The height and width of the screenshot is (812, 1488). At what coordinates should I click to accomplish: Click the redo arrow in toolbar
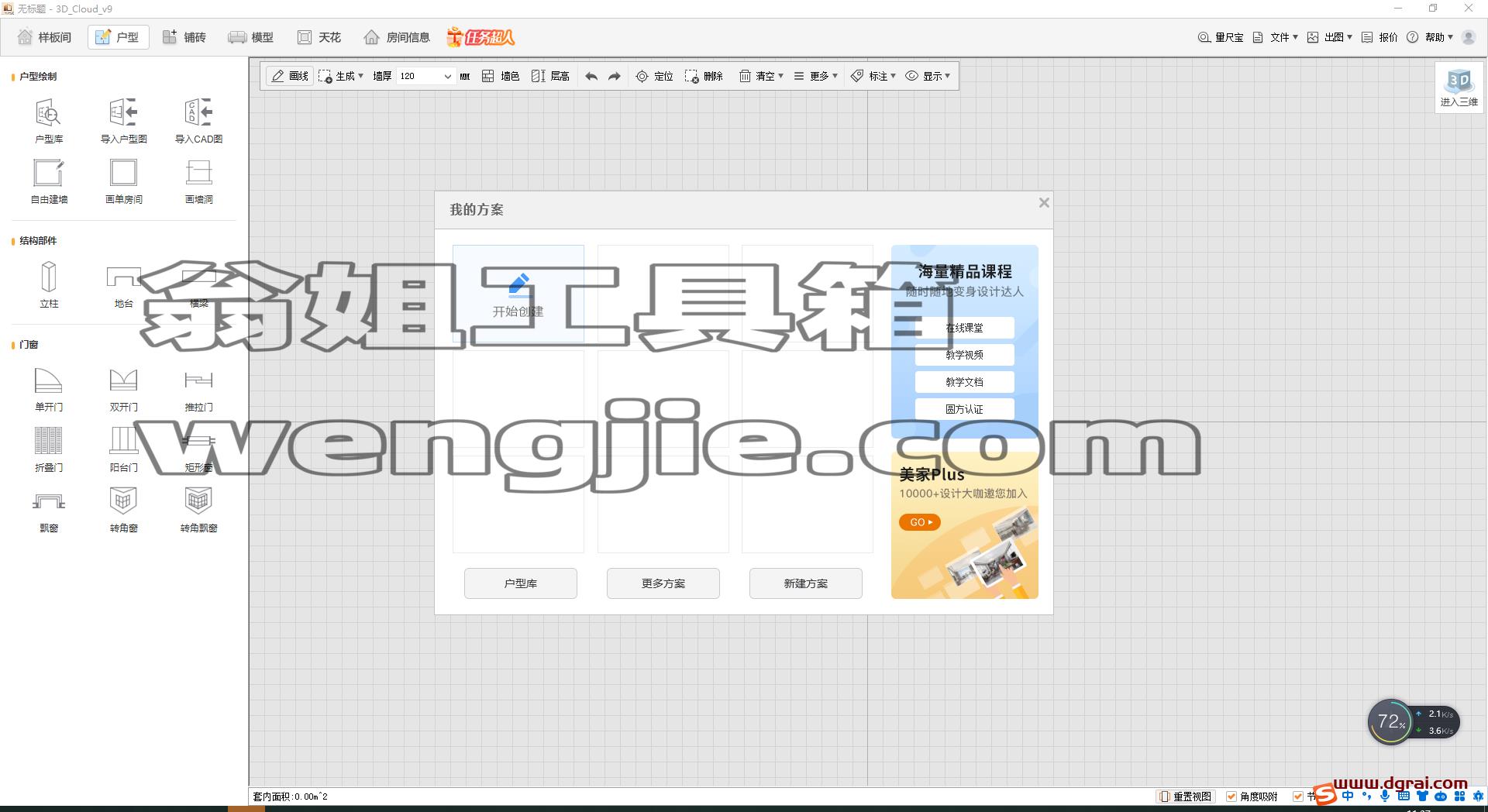[615, 76]
